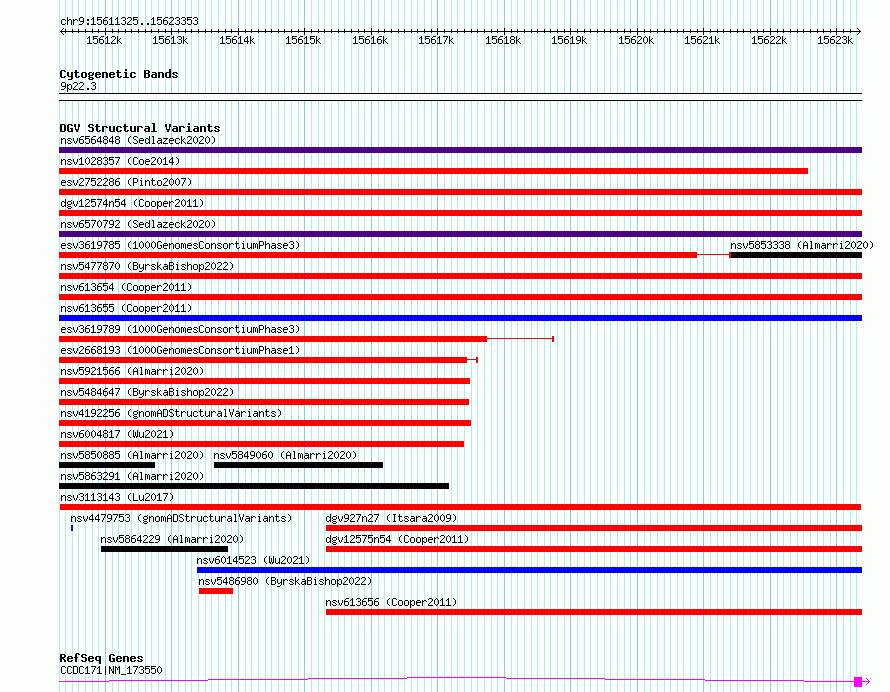The image size is (890, 692).
Task: Click the RefSeq Genes track title
Action: click(x=101, y=659)
